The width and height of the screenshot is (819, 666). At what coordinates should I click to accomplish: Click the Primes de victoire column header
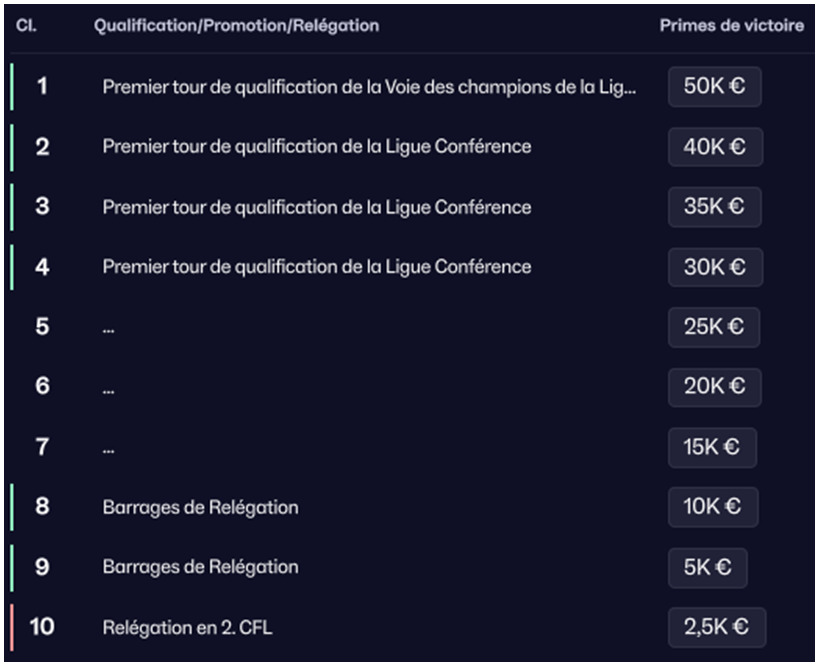[731, 26]
